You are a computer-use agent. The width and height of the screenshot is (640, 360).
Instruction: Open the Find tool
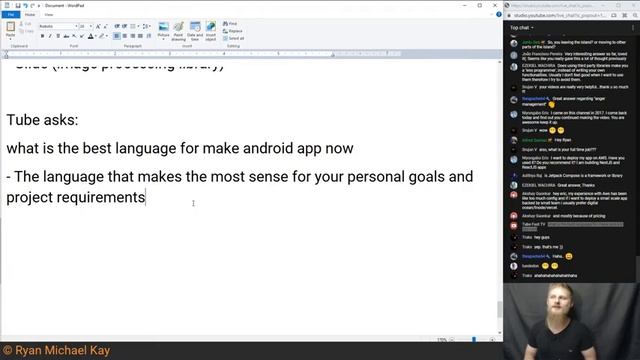click(x=230, y=24)
